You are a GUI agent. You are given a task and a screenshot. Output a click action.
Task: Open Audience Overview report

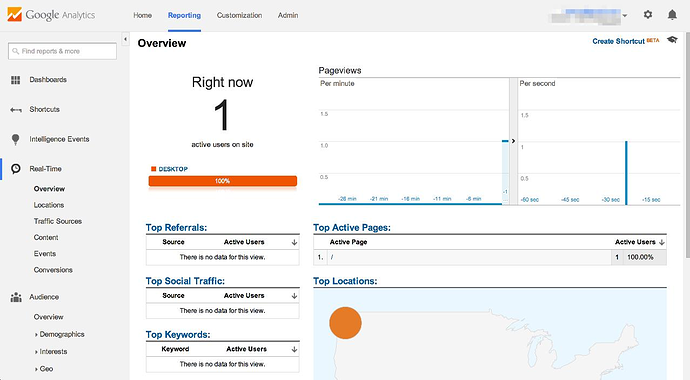pos(48,317)
